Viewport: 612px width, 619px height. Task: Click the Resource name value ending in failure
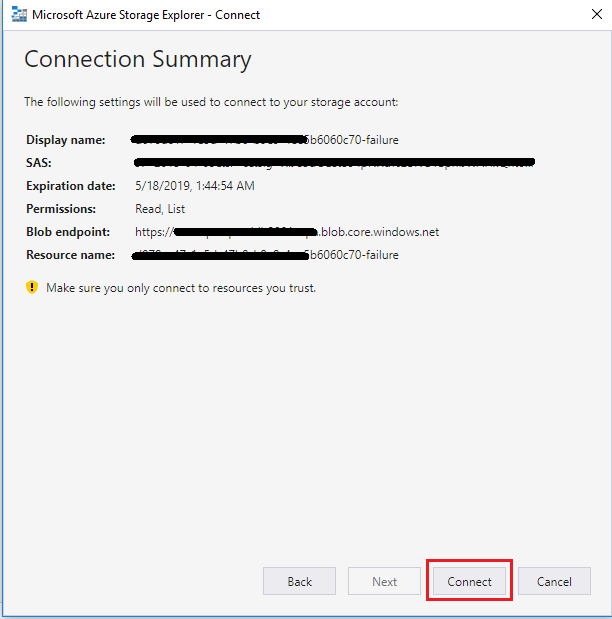pos(265,255)
